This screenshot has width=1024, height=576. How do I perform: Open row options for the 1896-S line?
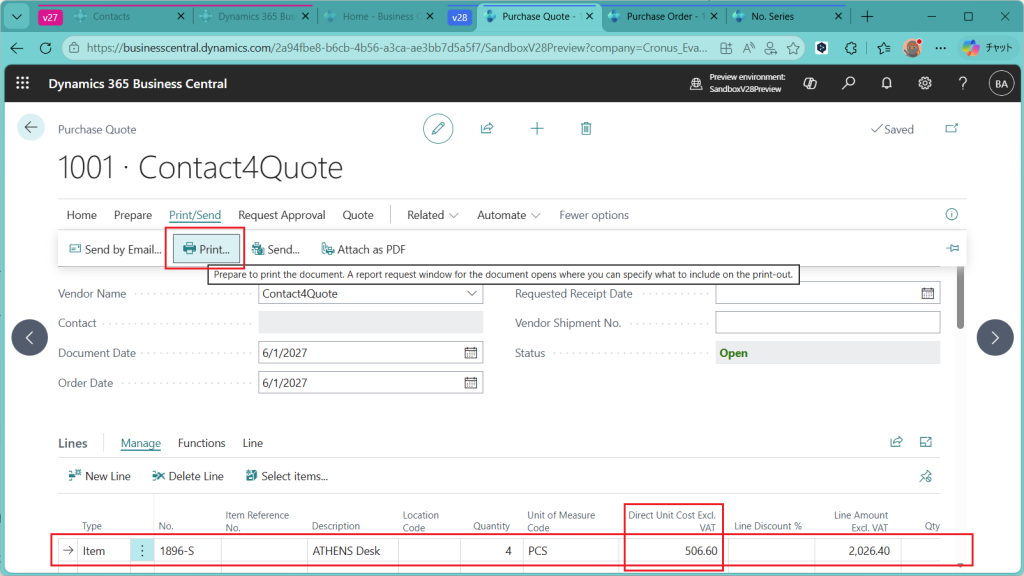142,551
